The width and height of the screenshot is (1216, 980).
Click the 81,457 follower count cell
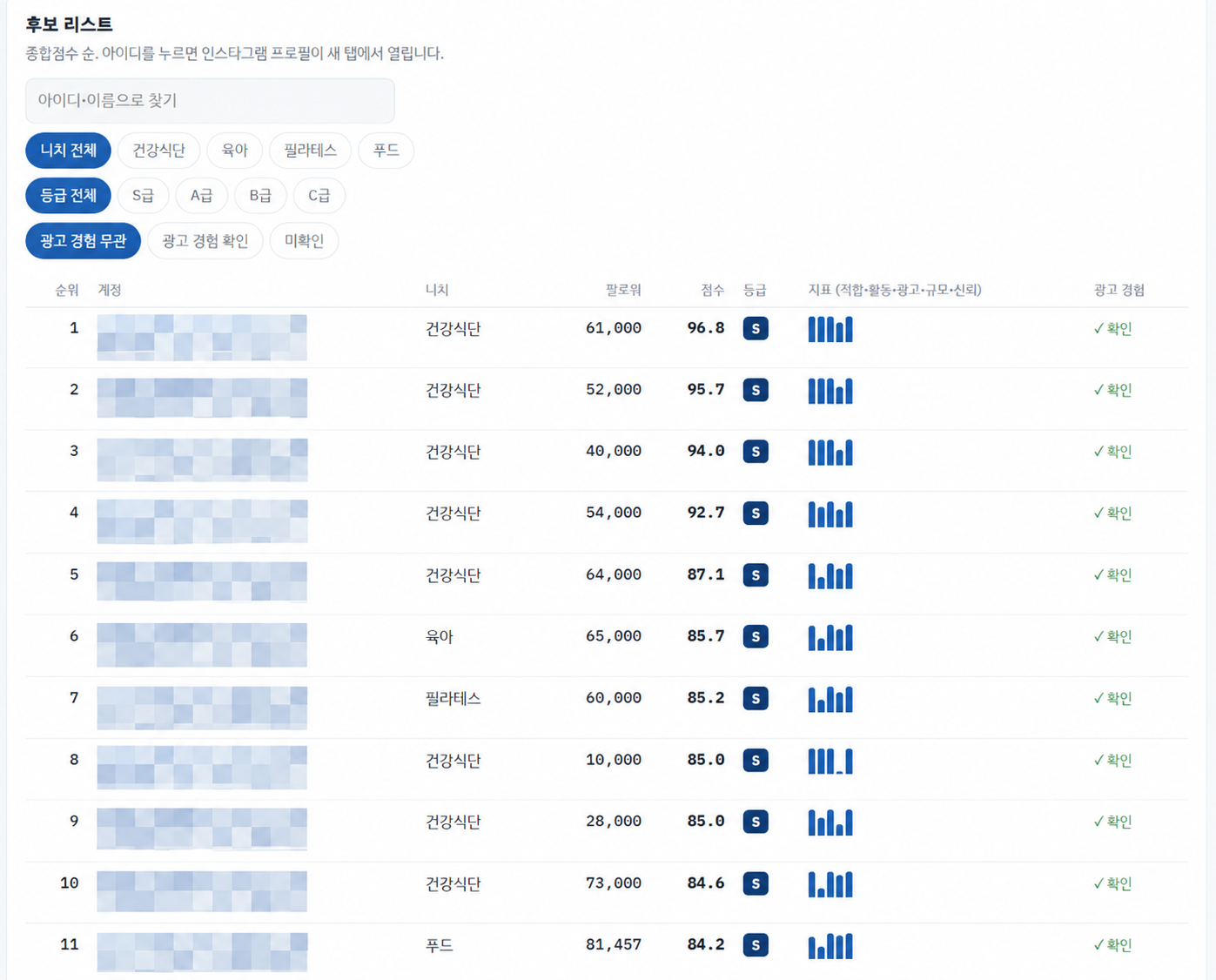pyautogui.click(x=614, y=945)
